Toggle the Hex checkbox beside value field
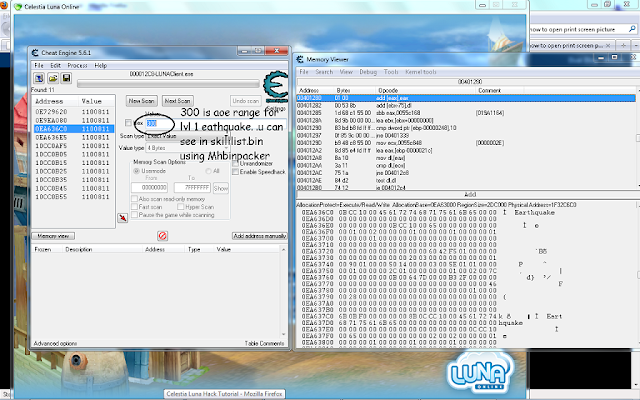The height and width of the screenshot is (400, 640). 128,123
